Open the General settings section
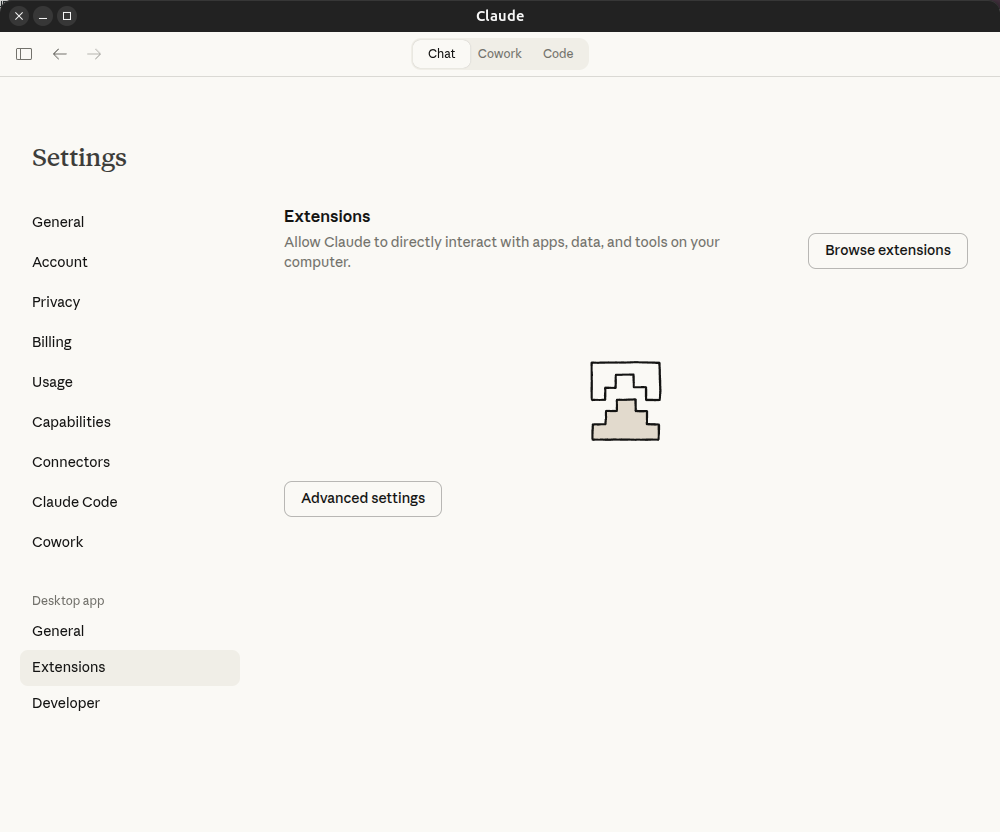This screenshot has width=1000, height=832. (57, 222)
